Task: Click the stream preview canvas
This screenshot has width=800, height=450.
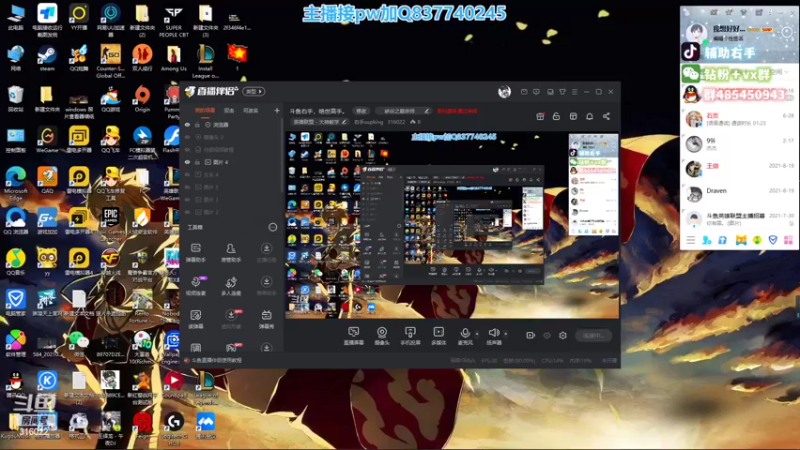Action: click(452, 224)
